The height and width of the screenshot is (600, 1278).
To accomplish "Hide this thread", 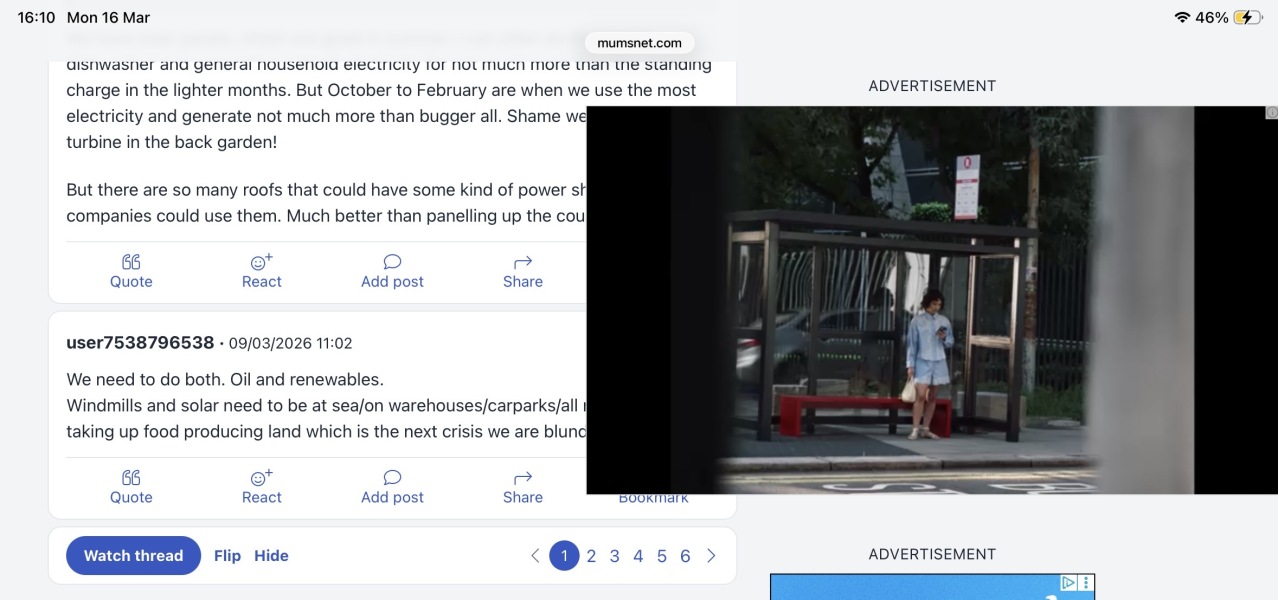I will pyautogui.click(x=271, y=555).
